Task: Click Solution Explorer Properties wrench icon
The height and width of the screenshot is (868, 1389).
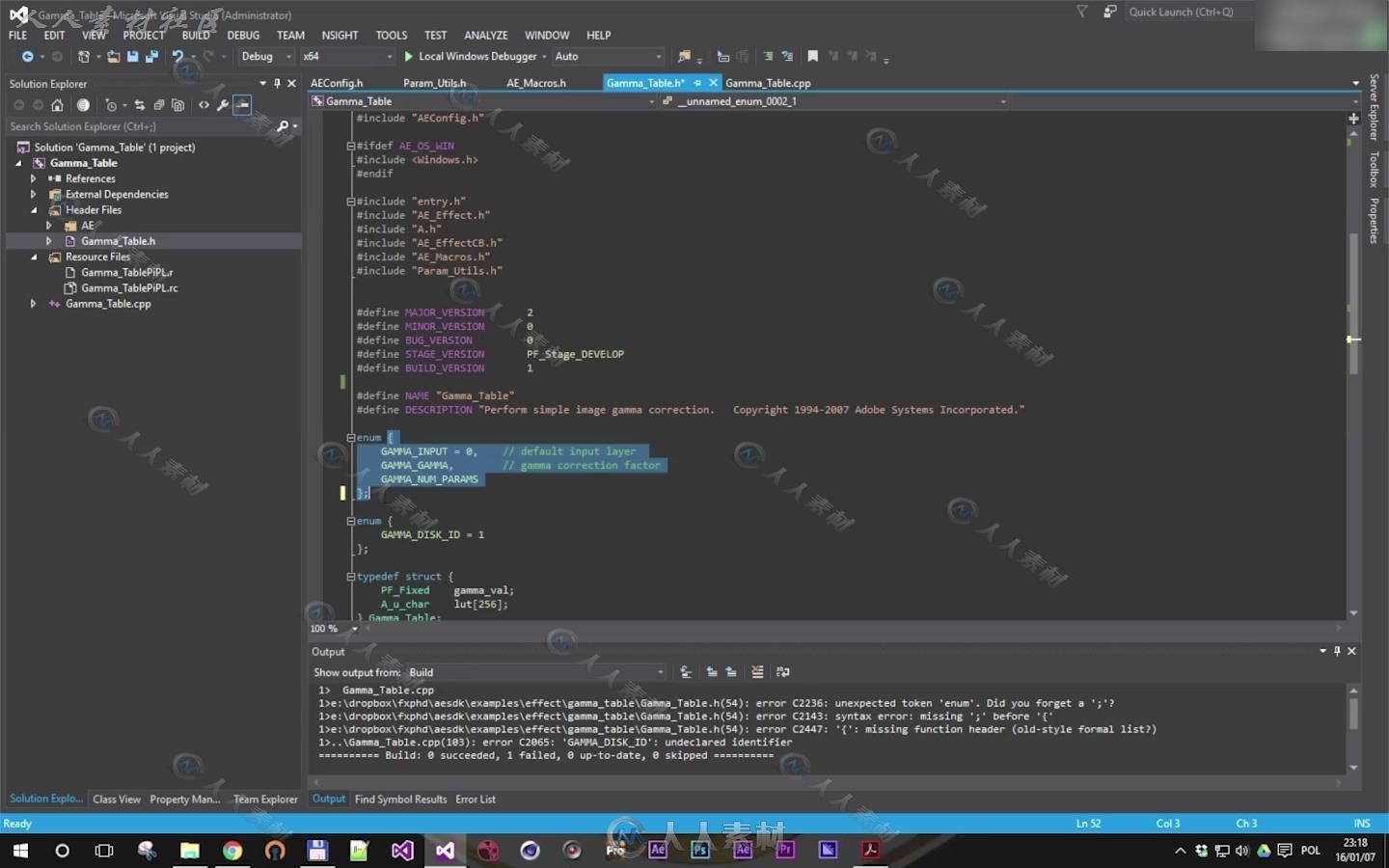Action: [x=223, y=105]
